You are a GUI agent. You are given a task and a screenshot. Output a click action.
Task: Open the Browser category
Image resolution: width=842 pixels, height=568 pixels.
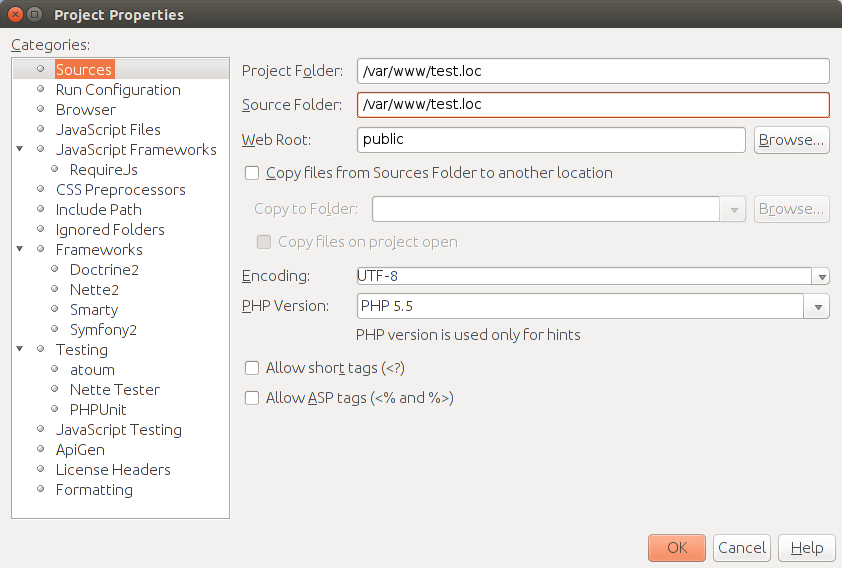tap(86, 110)
